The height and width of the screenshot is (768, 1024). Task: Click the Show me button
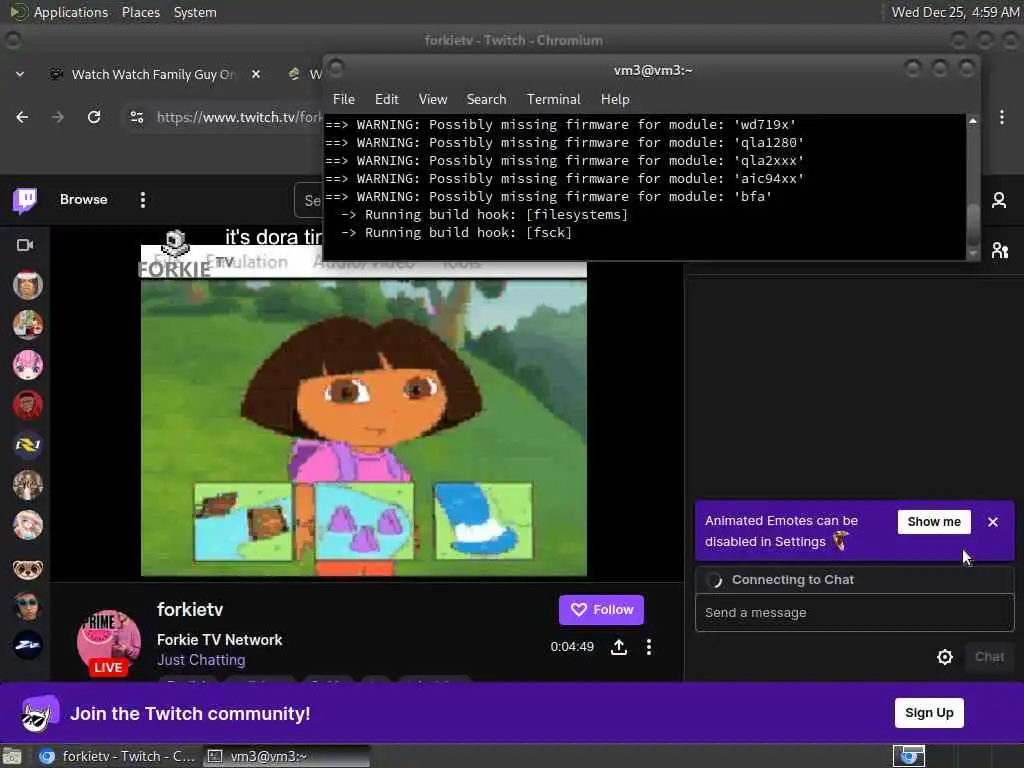tap(934, 522)
